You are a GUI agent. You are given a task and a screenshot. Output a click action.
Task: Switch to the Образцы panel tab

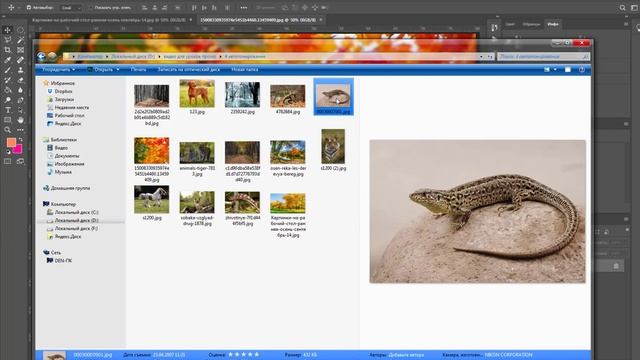[x=531, y=24]
